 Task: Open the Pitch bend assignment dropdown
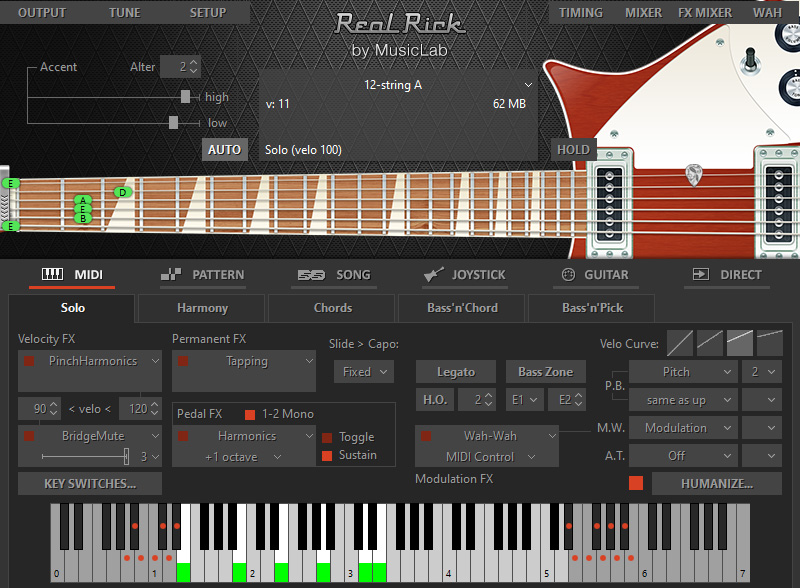point(684,372)
